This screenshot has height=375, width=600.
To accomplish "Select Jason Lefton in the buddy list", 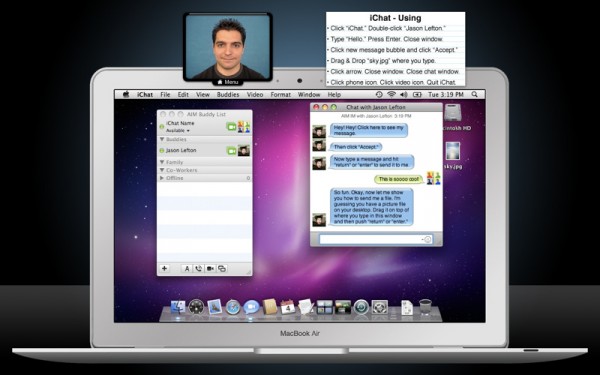I will [x=205, y=151].
